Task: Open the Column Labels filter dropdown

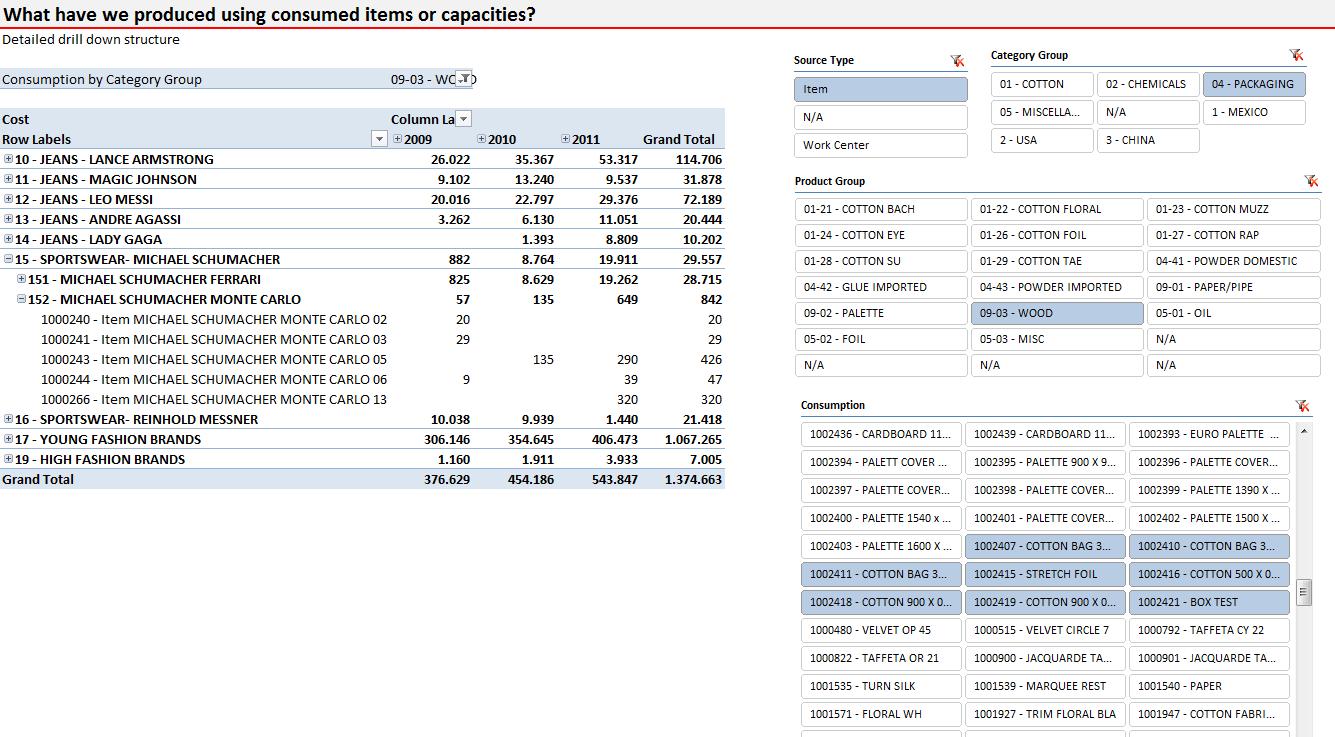Action: point(463,119)
